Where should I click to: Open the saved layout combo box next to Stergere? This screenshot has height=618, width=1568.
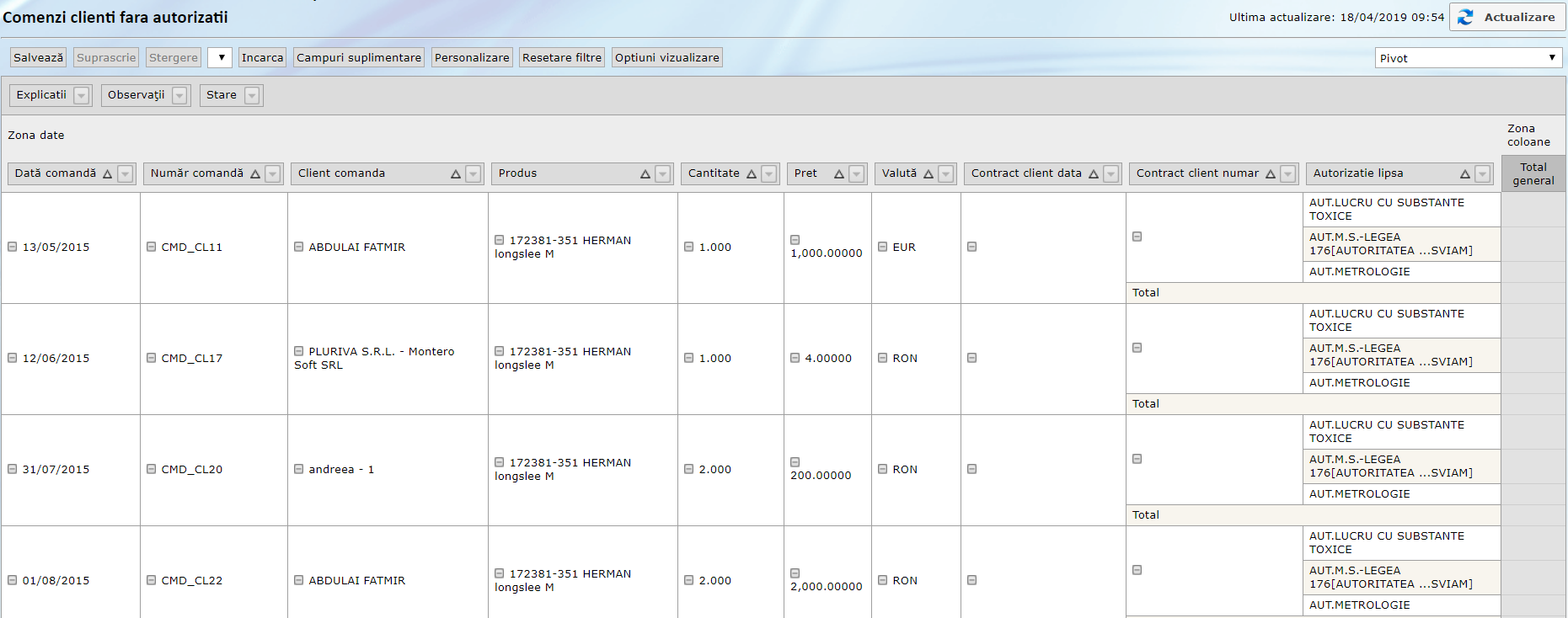click(220, 58)
